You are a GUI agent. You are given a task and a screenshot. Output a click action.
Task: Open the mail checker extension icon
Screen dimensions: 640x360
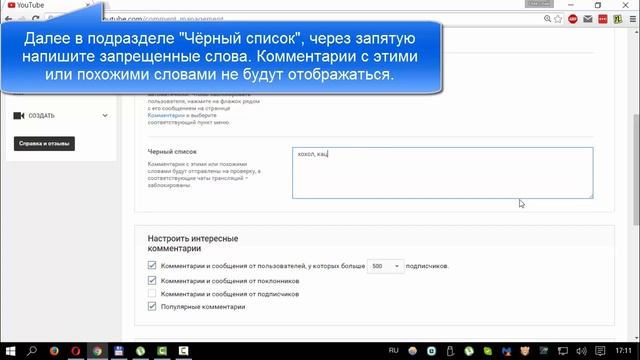[588, 19]
